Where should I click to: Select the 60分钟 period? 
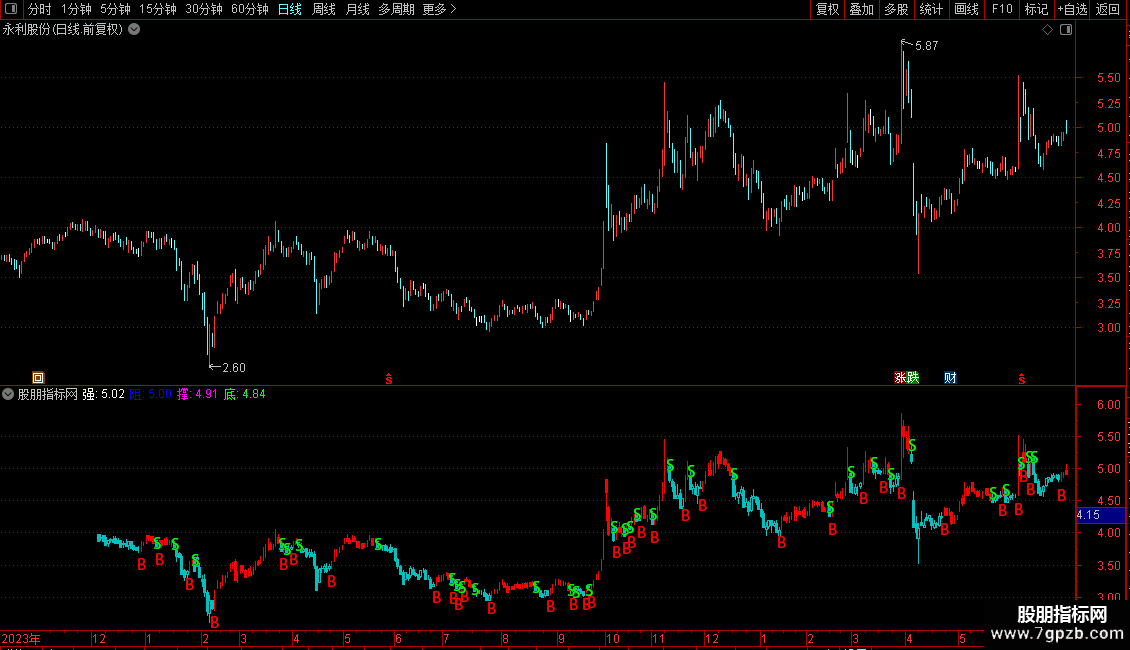click(x=249, y=9)
